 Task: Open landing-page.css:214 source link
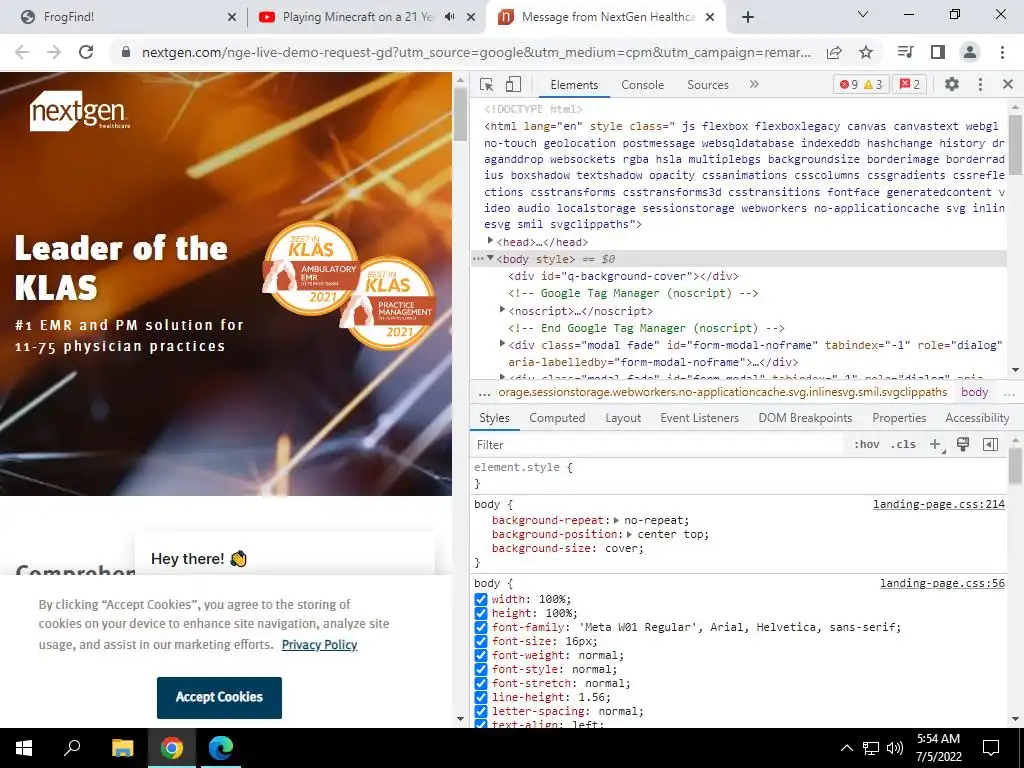pyautogui.click(x=939, y=504)
